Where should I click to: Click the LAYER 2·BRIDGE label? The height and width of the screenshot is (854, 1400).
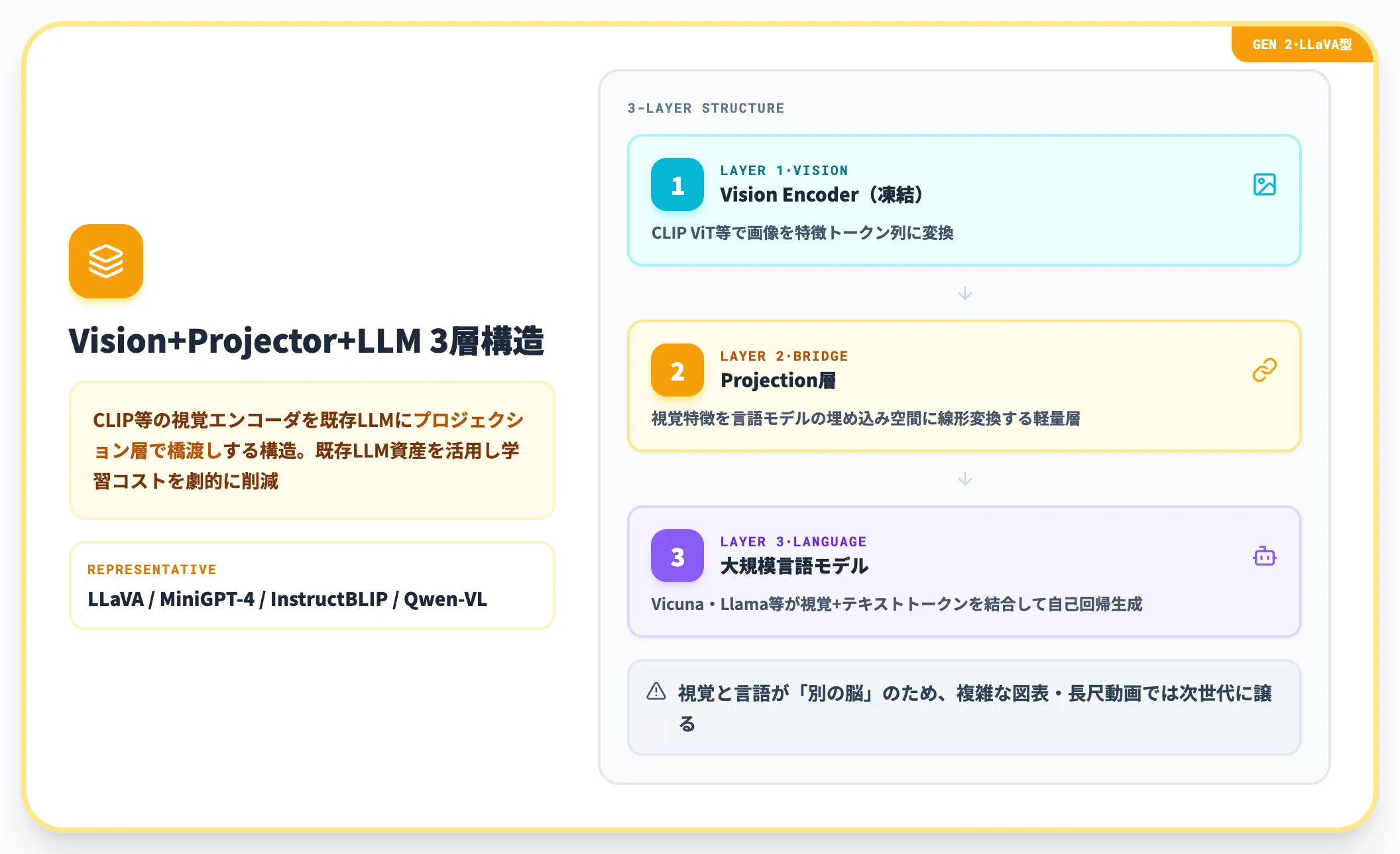784,356
